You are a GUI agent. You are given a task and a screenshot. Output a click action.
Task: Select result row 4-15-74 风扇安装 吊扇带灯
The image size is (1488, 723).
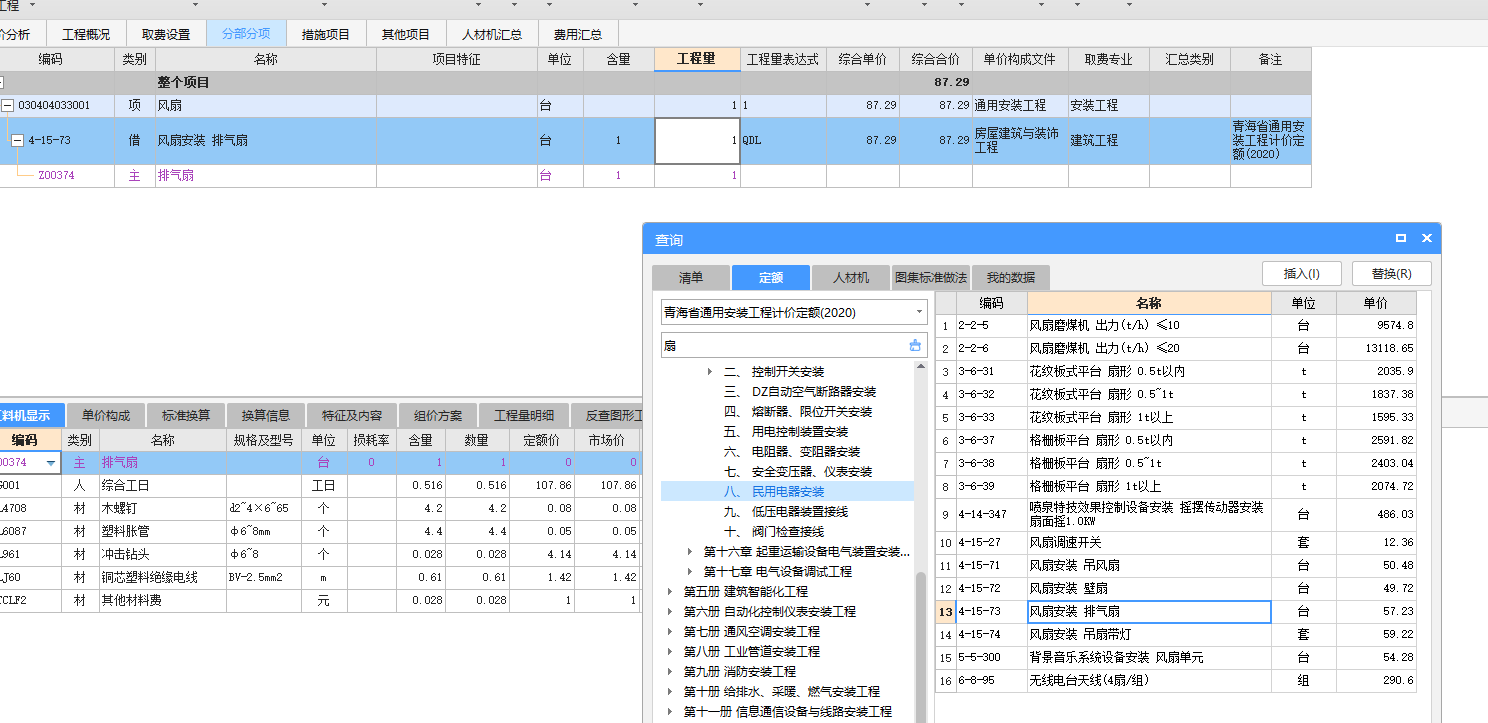click(x=1176, y=634)
